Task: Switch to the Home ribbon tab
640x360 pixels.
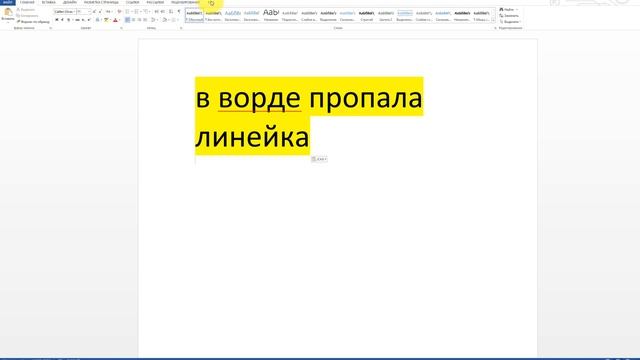Action: click(x=27, y=2)
